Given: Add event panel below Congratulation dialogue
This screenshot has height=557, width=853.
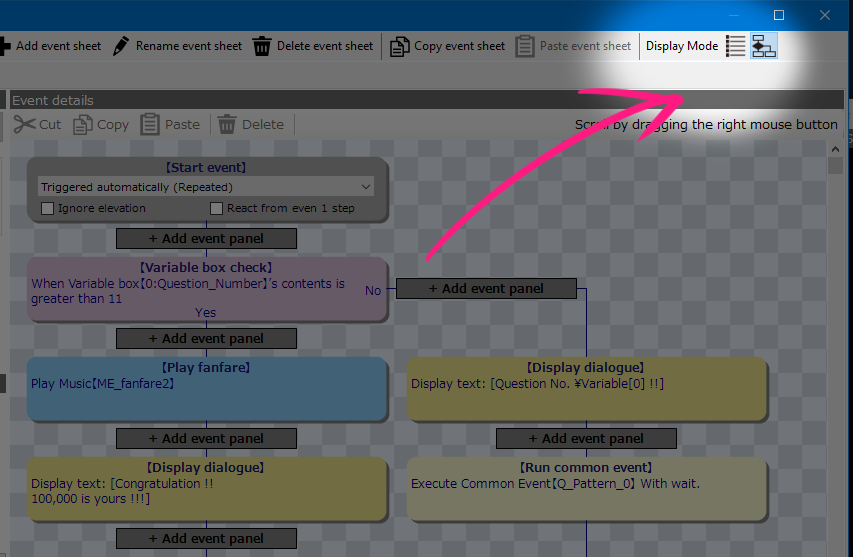Looking at the screenshot, I should 206,539.
